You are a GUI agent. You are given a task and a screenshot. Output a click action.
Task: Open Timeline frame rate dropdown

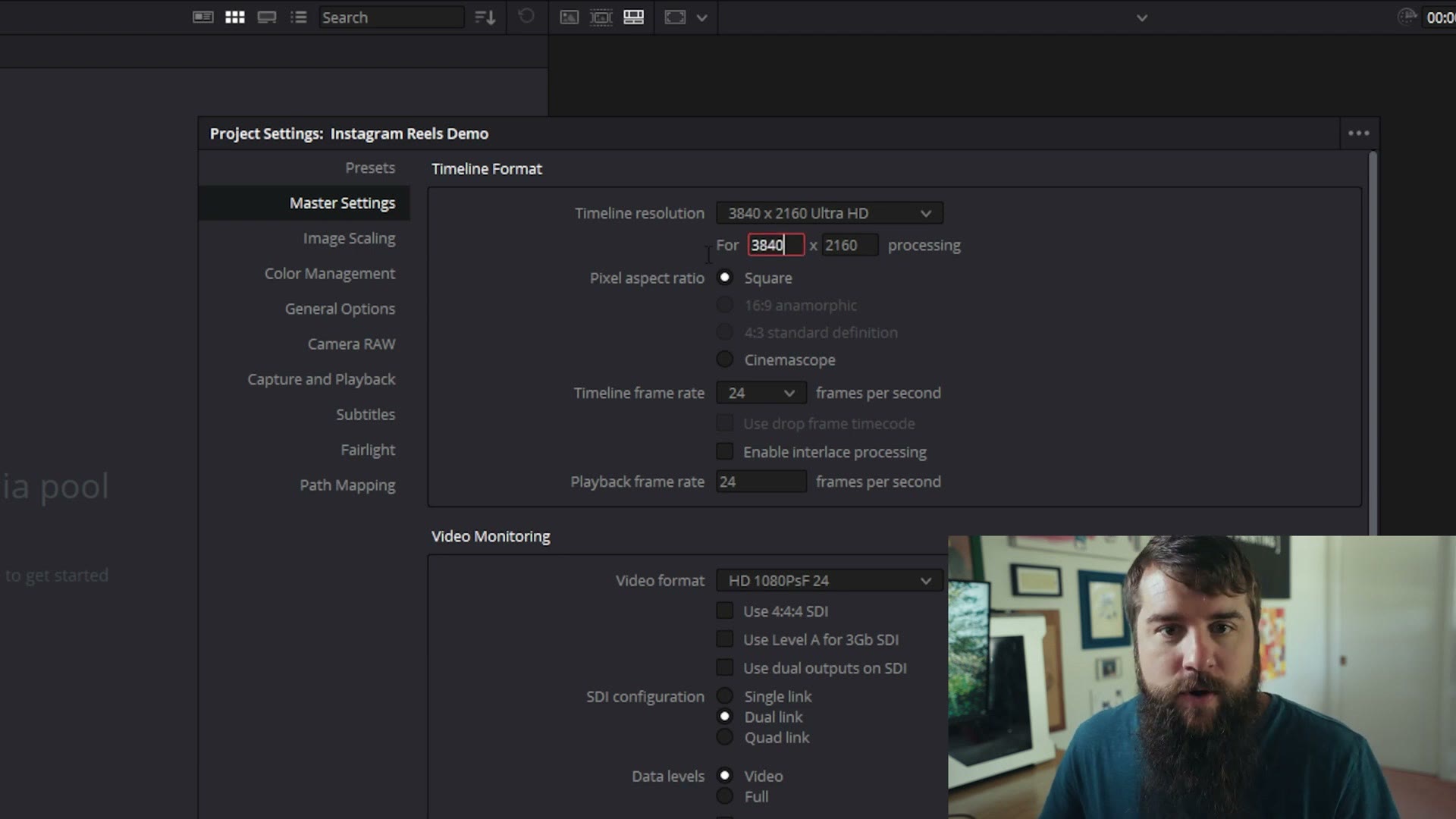click(x=761, y=393)
